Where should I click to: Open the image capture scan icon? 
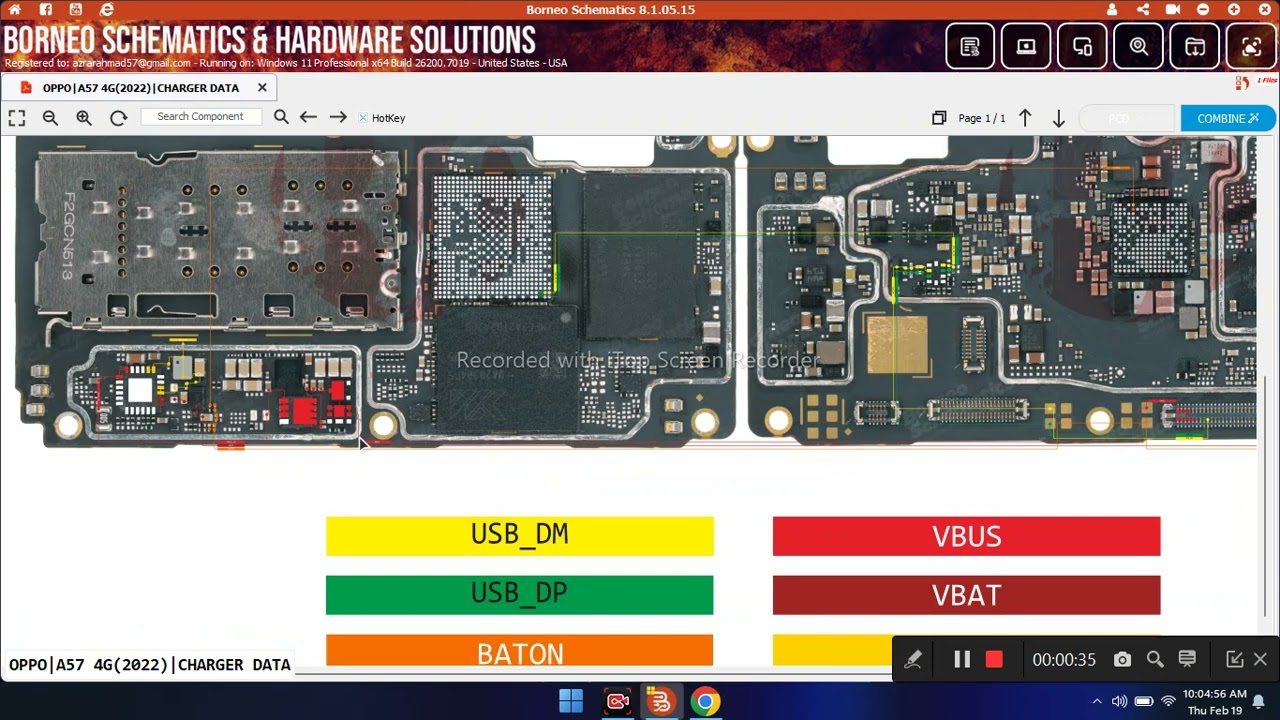[x=1251, y=46]
